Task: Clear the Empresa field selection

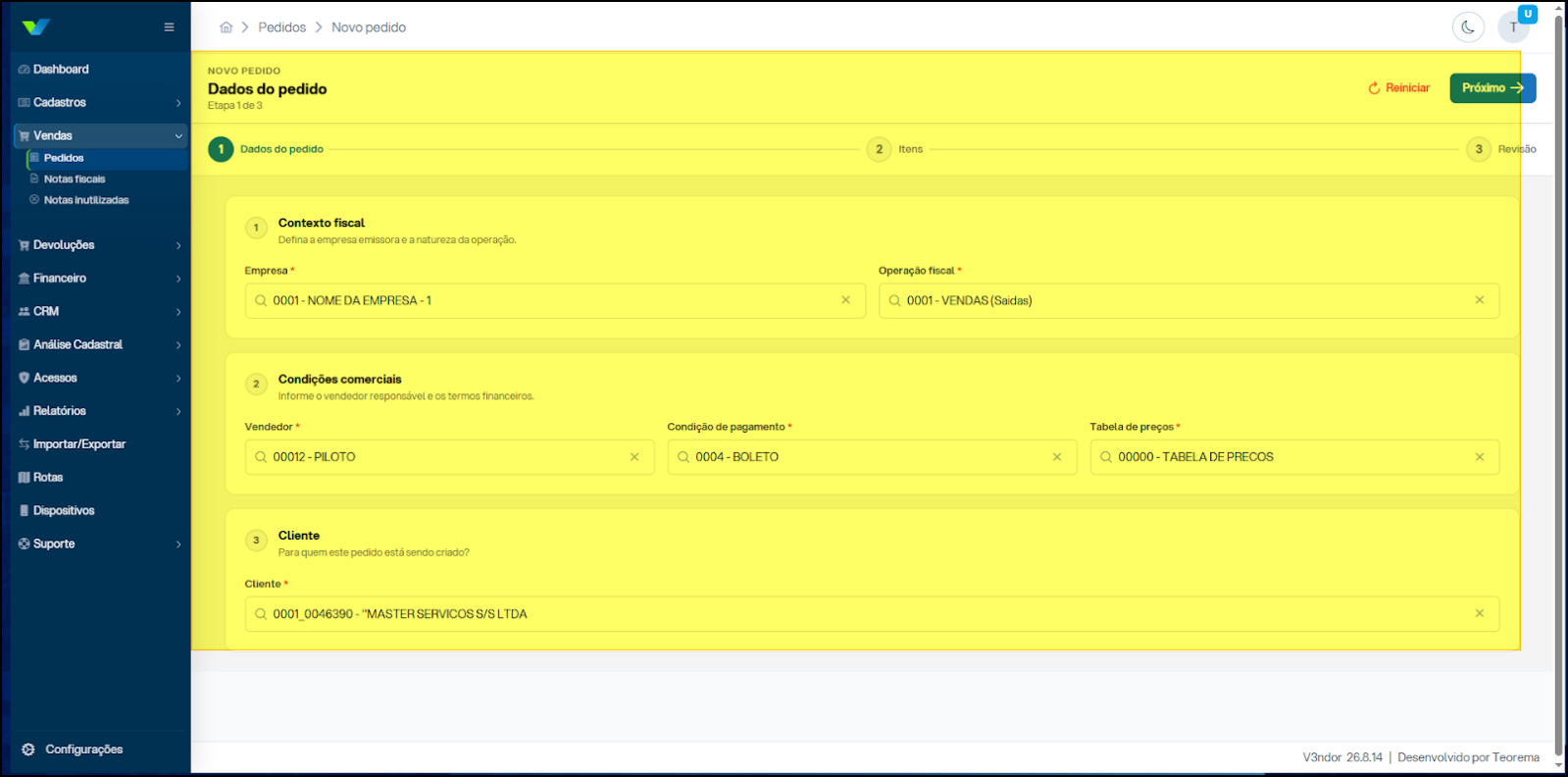Action: point(845,300)
